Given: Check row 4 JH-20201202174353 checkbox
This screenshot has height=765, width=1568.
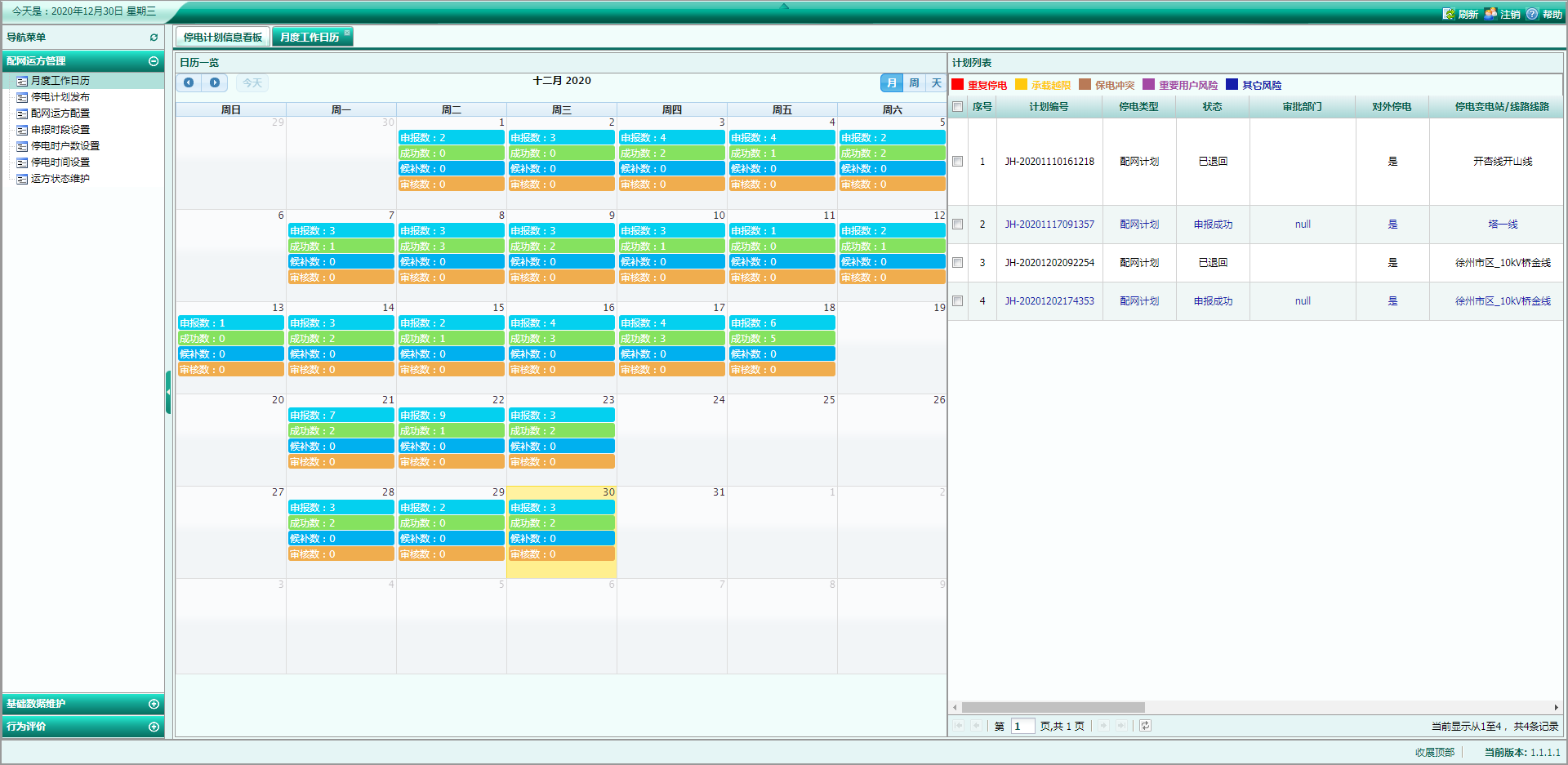Looking at the screenshot, I should 958,301.
